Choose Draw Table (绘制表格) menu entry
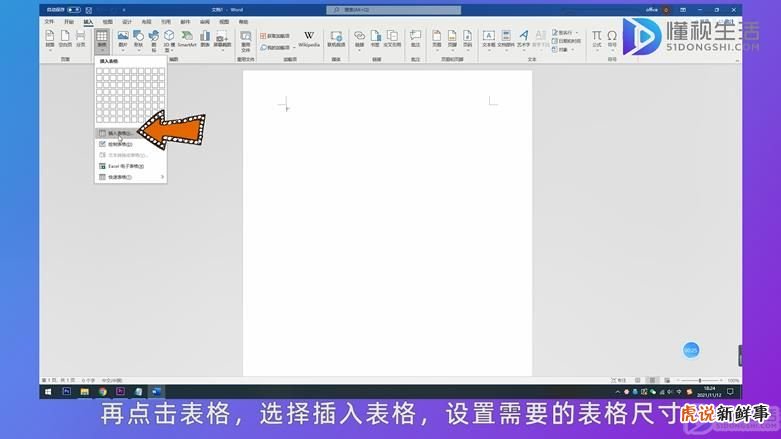This screenshot has height=439, width=781. point(130,144)
